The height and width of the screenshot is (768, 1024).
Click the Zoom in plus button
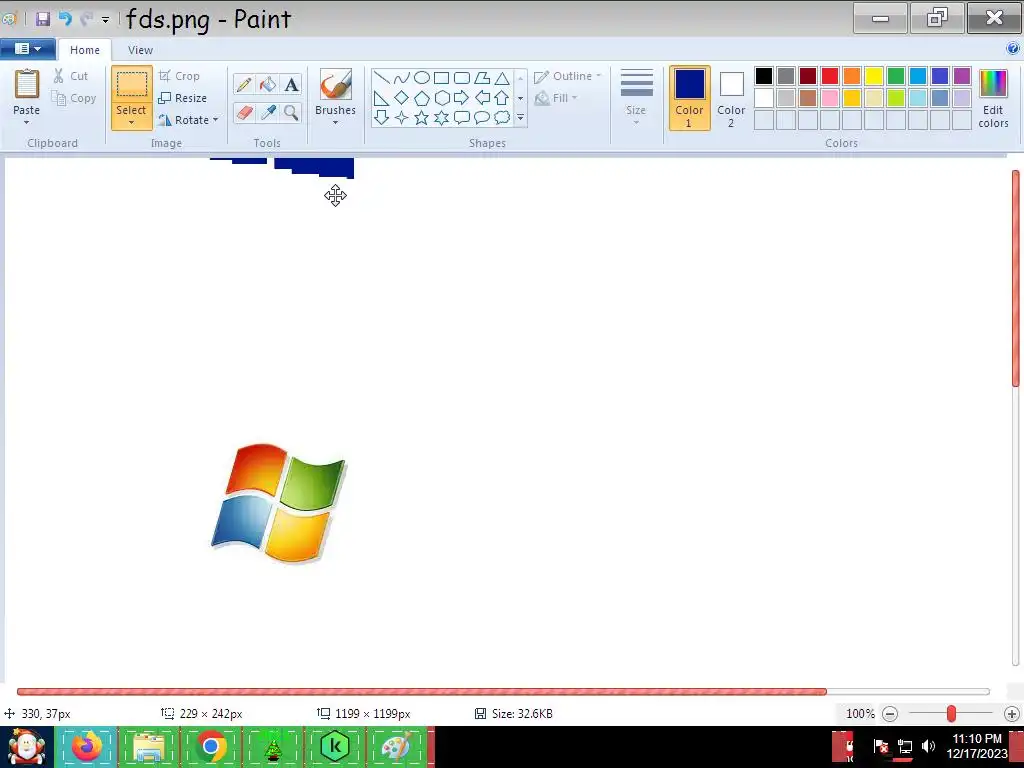(x=1012, y=714)
